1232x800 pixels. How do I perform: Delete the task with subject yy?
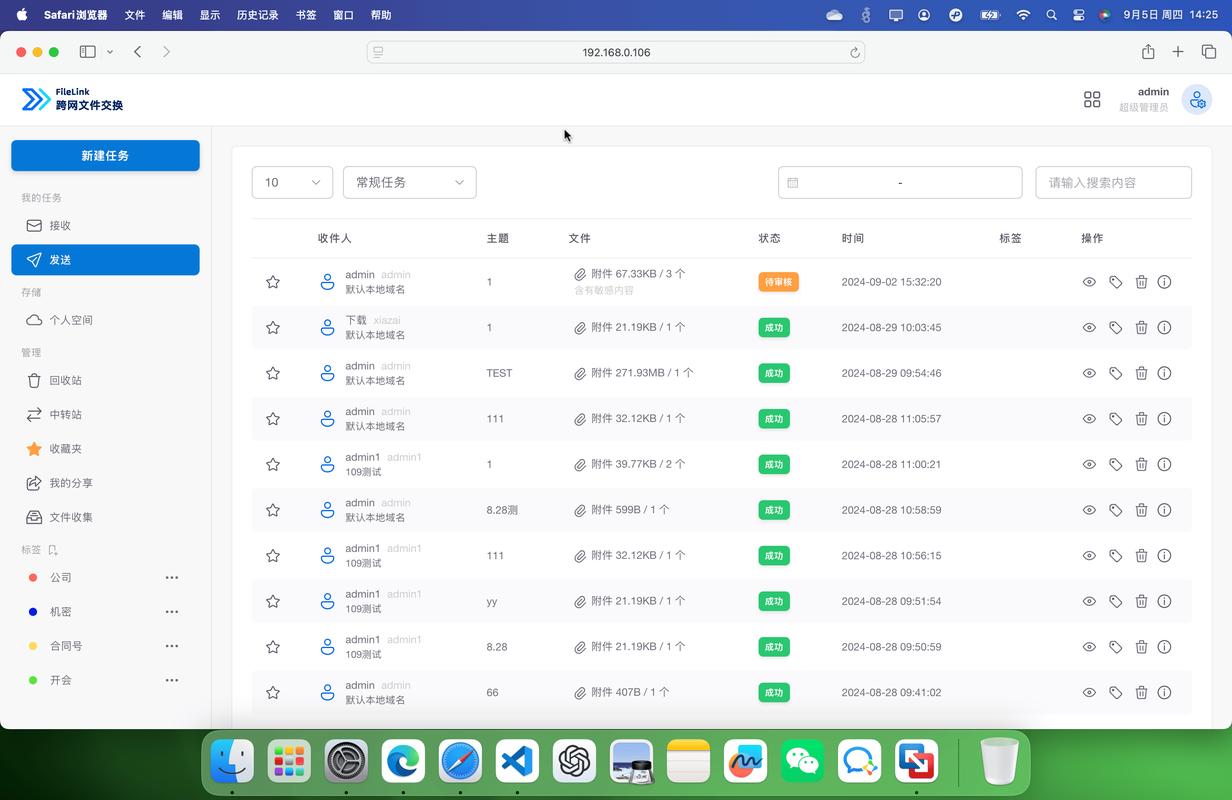(1141, 601)
